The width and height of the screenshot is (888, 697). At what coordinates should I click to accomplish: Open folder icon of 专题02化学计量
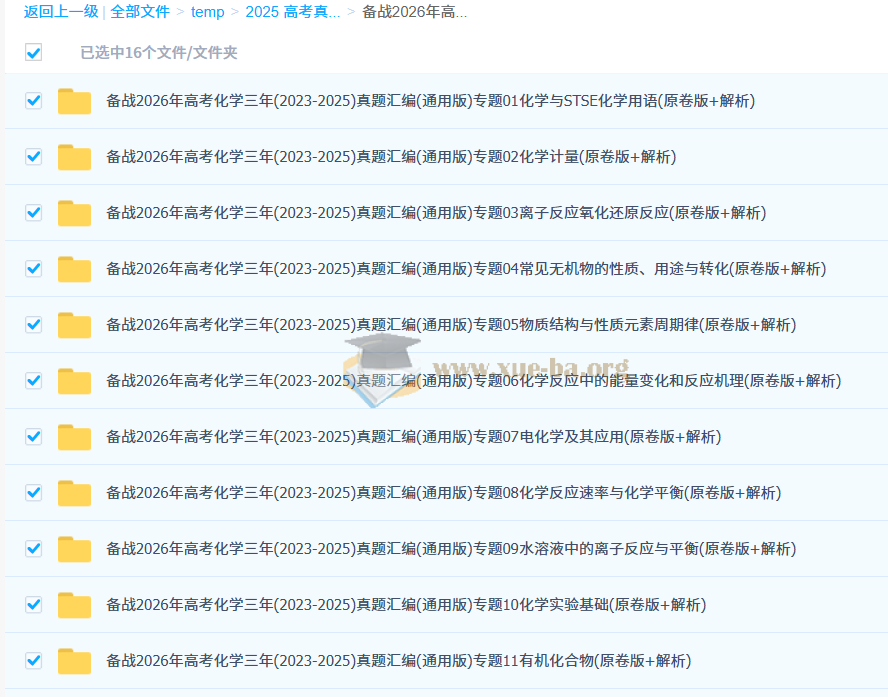pyautogui.click(x=74, y=157)
